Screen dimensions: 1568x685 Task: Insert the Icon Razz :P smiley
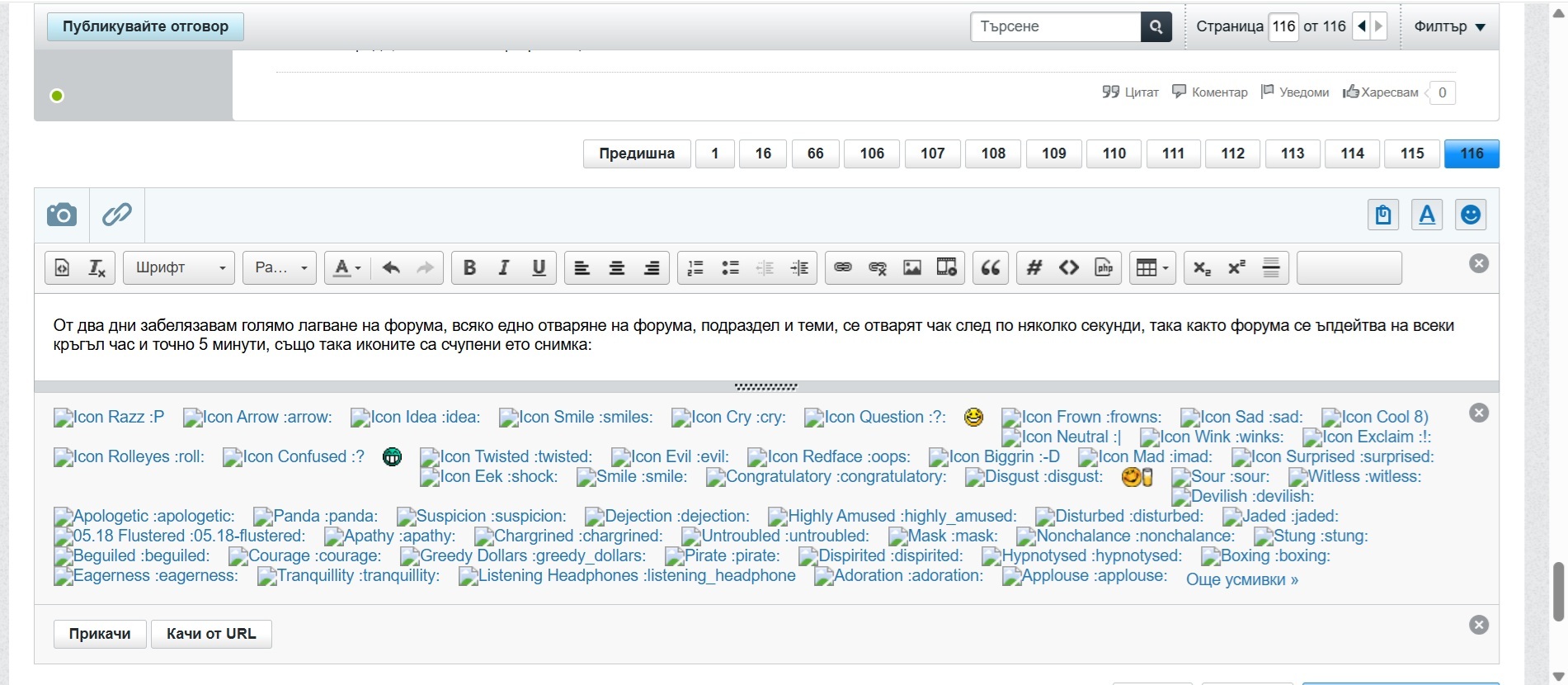coord(109,418)
